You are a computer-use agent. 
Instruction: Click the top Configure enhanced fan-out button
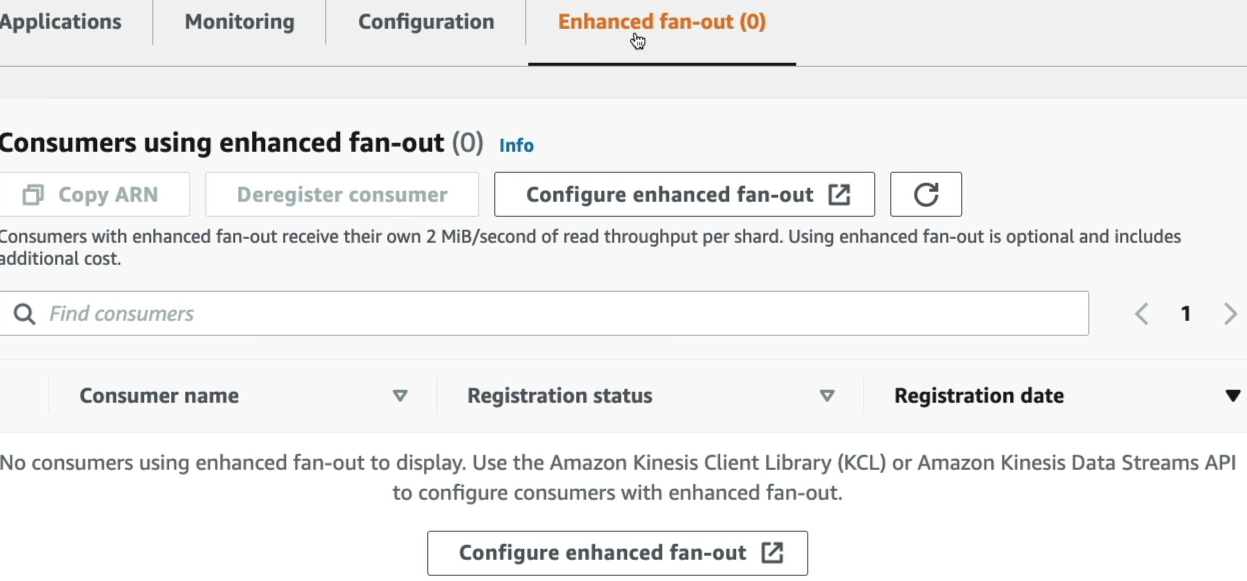click(x=684, y=195)
